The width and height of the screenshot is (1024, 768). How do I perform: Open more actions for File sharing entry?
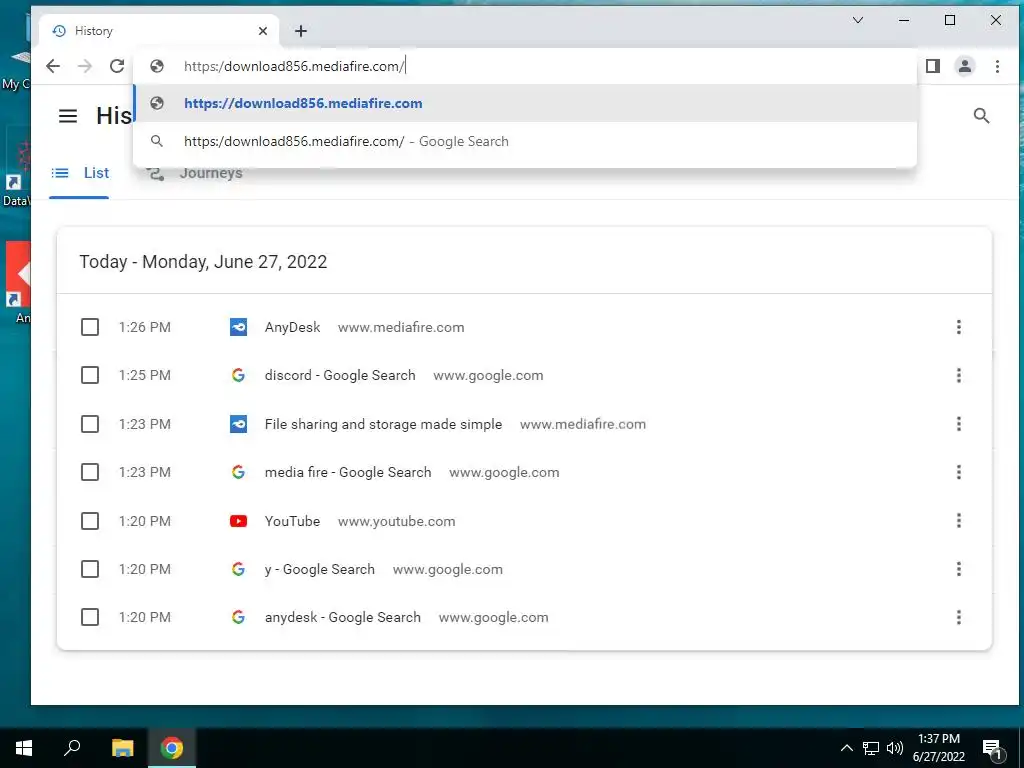pos(958,424)
